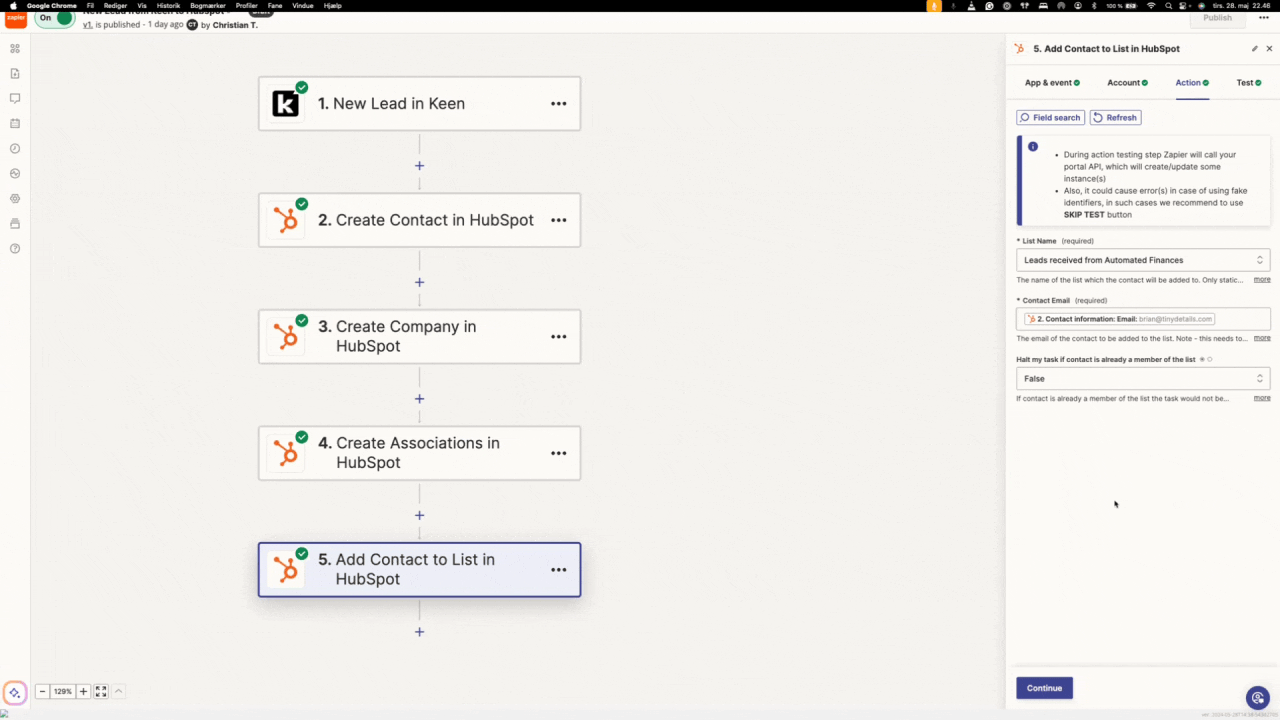Image resolution: width=1280 pixels, height=720 pixels.
Task: Click the HubSpot icon on step 4
Action: (286, 453)
